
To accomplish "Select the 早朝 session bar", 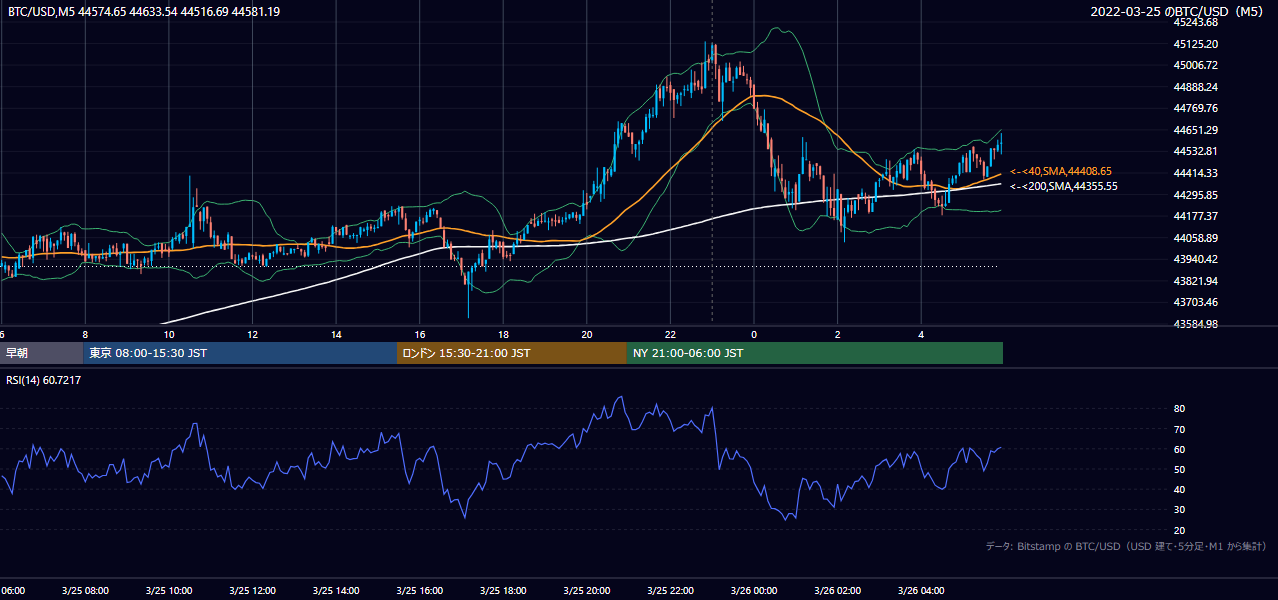I will 42,353.
